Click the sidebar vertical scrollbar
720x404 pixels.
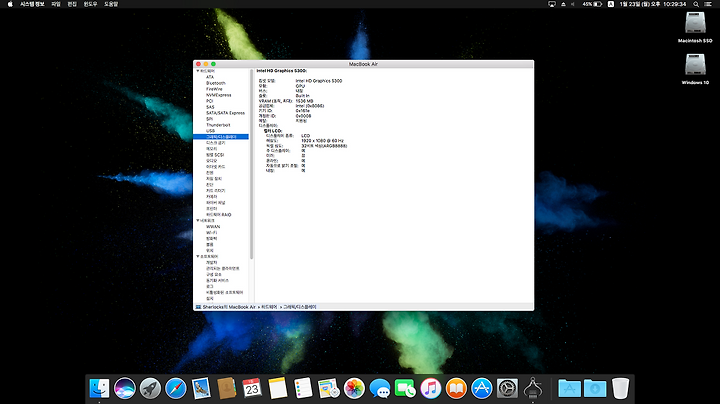pyautogui.click(x=252, y=164)
